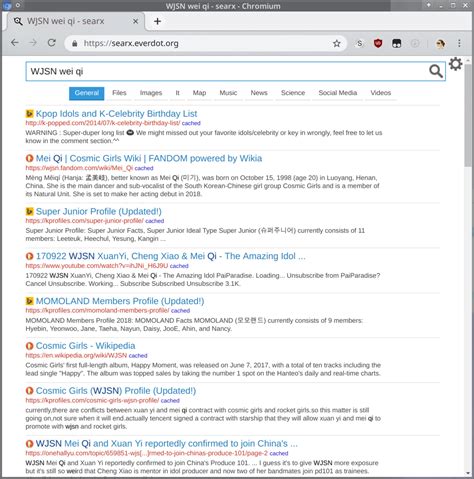
Task: Click favicon beside Mei Qi Cosmic Girls Wiki
Action: (x=29, y=158)
